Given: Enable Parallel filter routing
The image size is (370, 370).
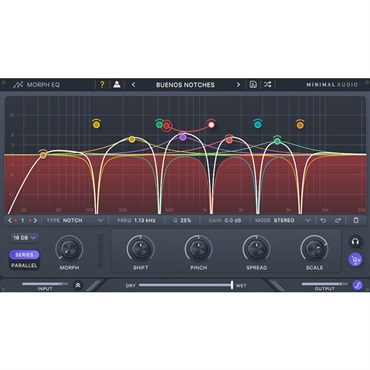Looking at the screenshot, I should pos(24,265).
